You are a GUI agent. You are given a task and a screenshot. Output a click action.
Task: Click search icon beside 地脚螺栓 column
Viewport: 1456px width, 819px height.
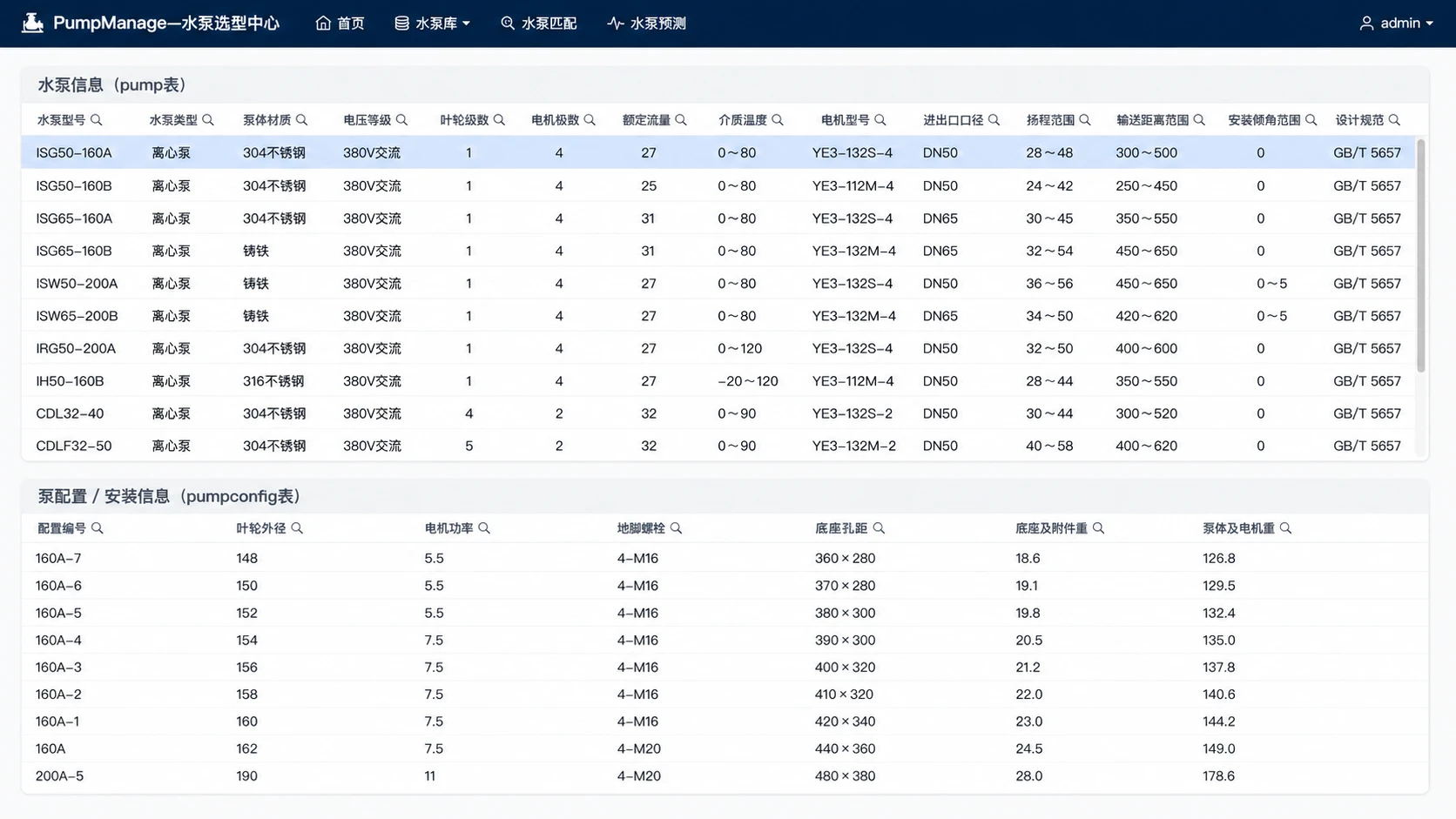(x=677, y=528)
